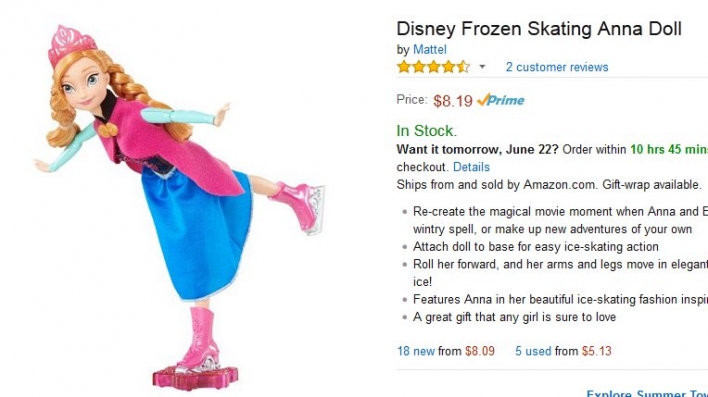Viewport: 708px width, 397px height.
Task: Click the $8.19 price
Action: click(452, 100)
